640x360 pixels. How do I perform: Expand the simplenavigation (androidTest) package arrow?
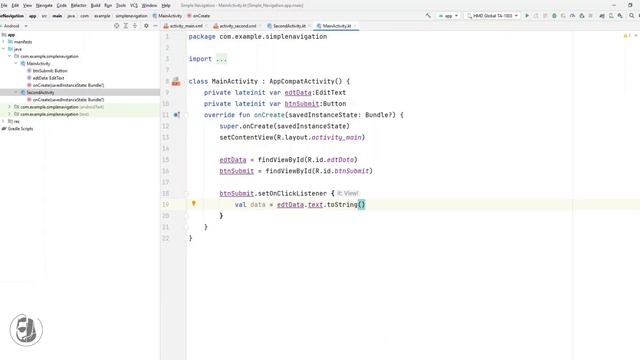point(10,107)
